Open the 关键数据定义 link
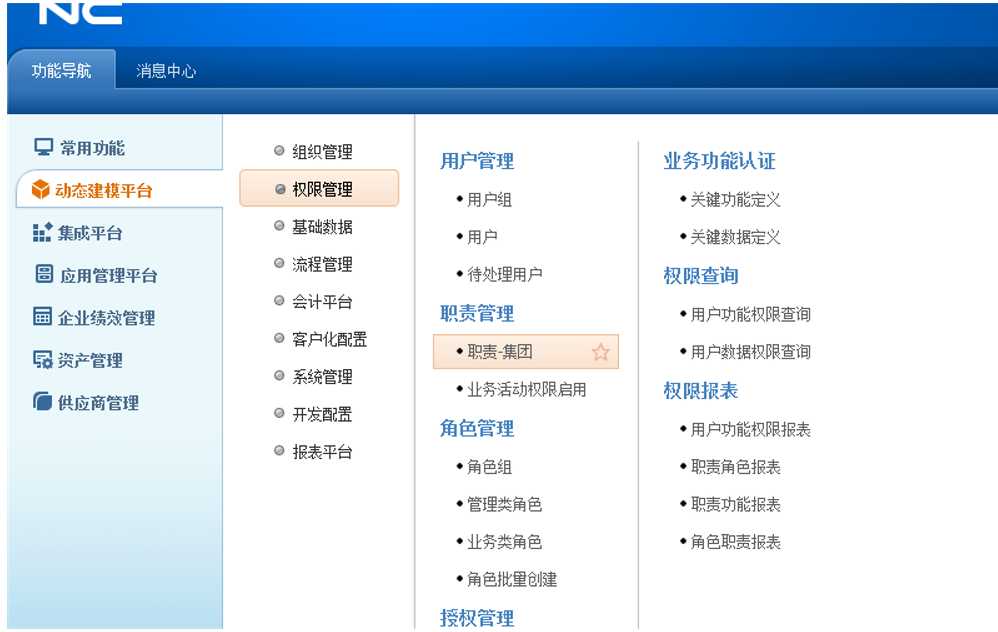Screen dimensions: 998x632 pos(735,237)
